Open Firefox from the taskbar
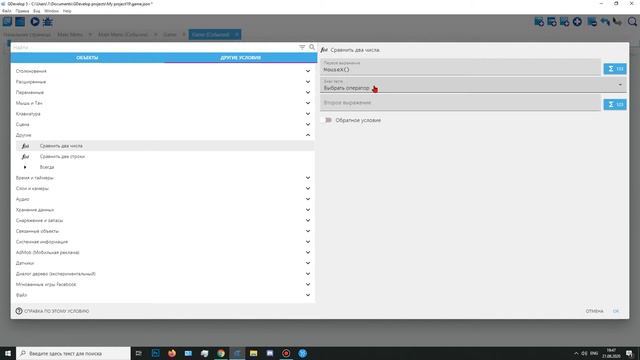Screen dimensions: 640x360 click(x=172, y=353)
